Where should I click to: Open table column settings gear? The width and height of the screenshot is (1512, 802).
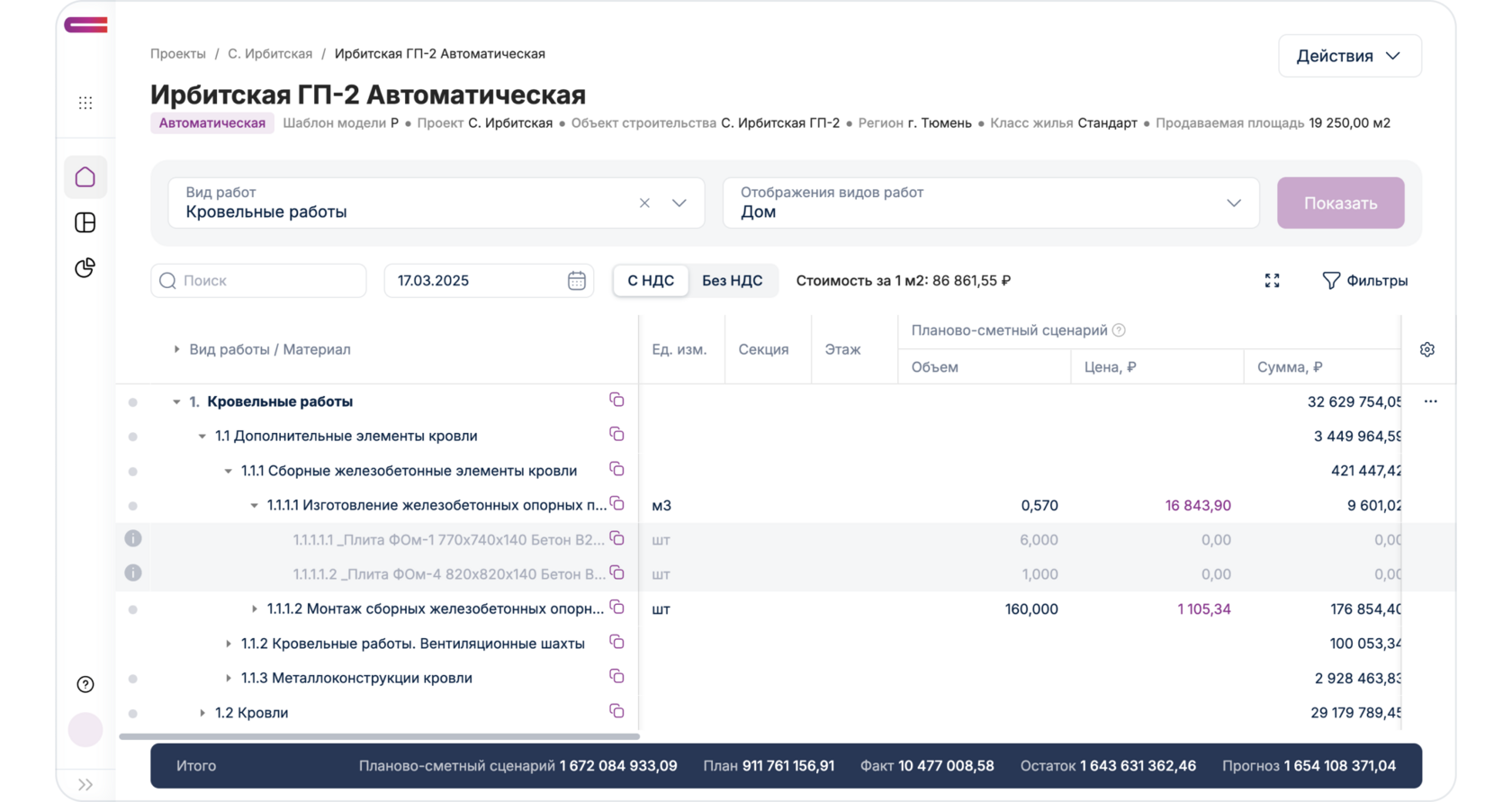tap(1427, 349)
